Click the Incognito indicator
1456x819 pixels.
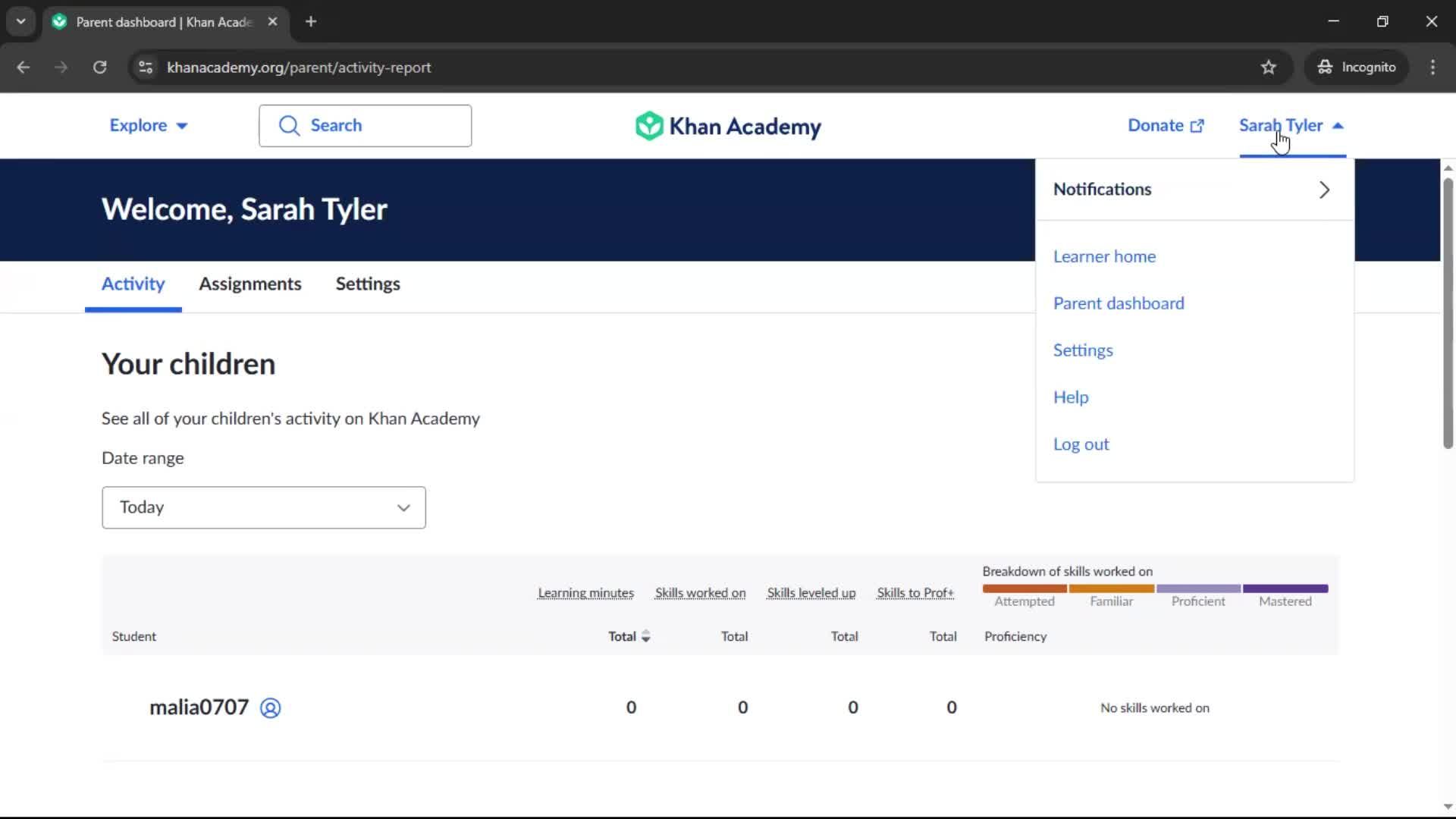tap(1357, 67)
